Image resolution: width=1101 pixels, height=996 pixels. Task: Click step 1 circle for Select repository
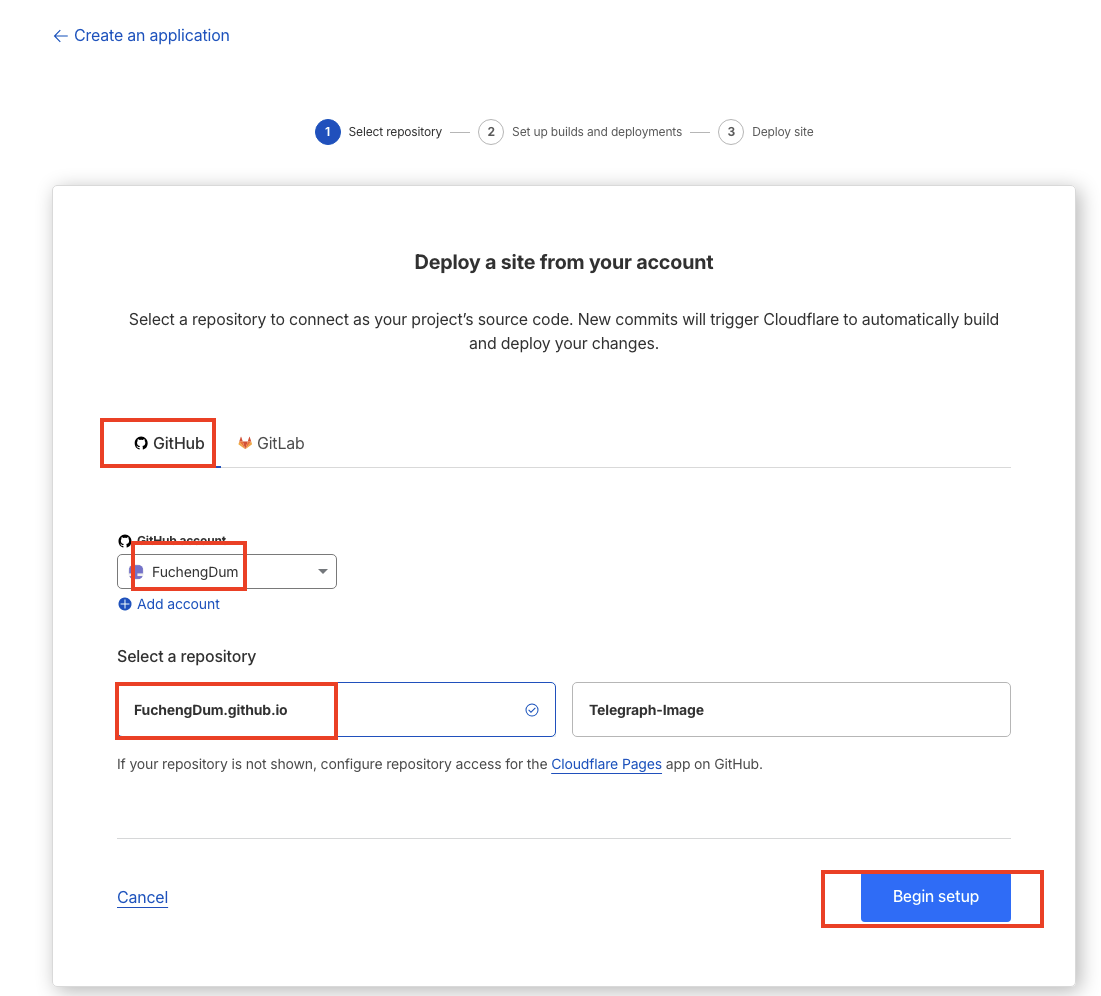(x=328, y=132)
